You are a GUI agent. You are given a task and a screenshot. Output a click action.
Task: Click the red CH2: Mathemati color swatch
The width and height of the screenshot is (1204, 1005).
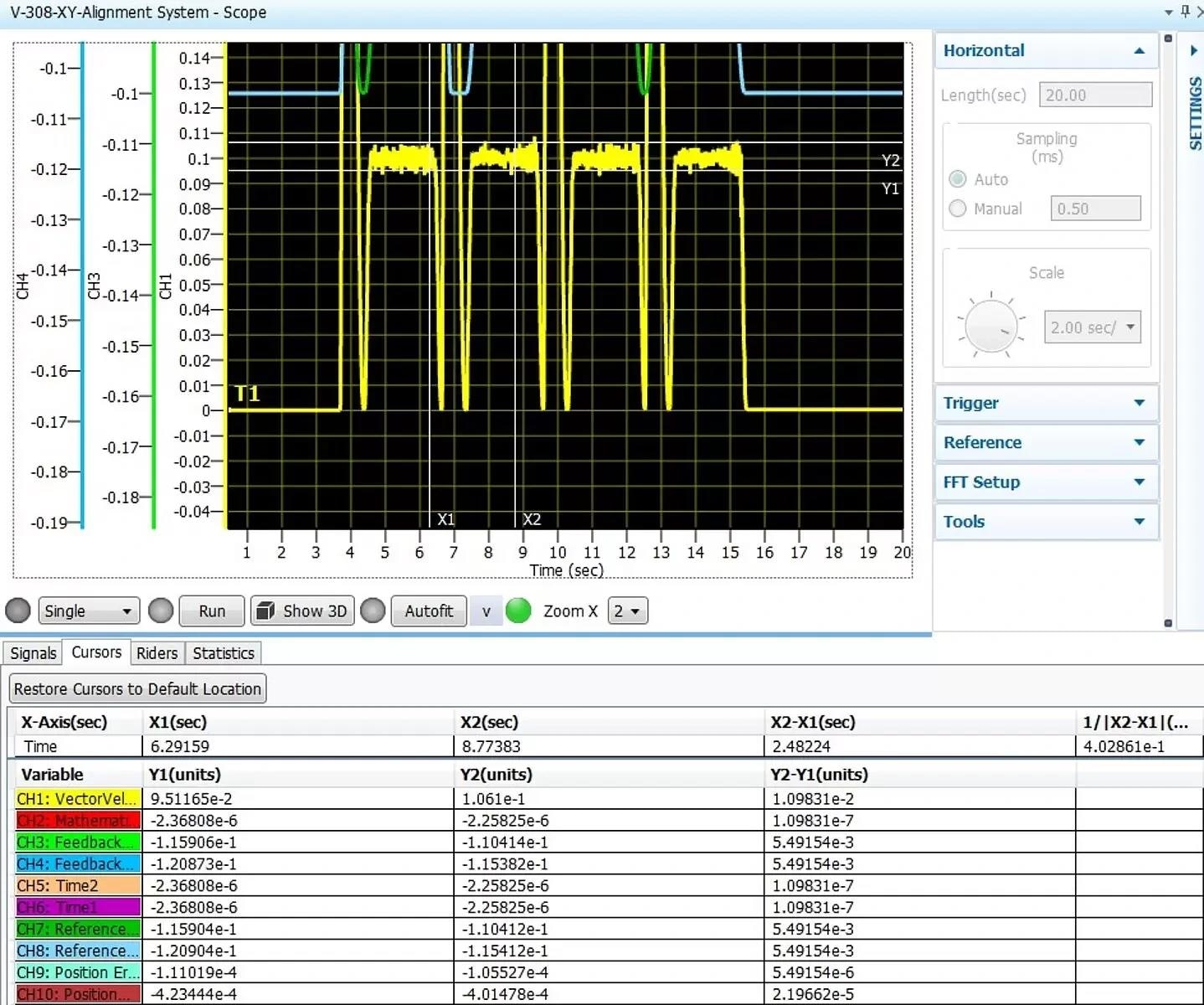tap(78, 821)
